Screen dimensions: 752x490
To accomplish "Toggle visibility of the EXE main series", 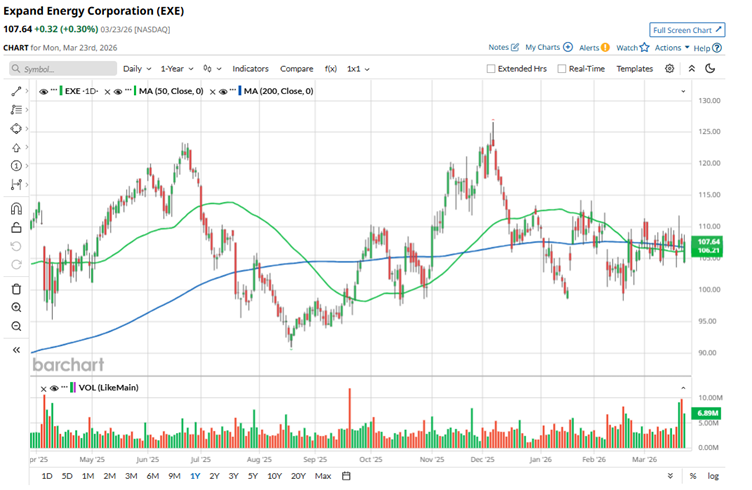I will 45,91.
